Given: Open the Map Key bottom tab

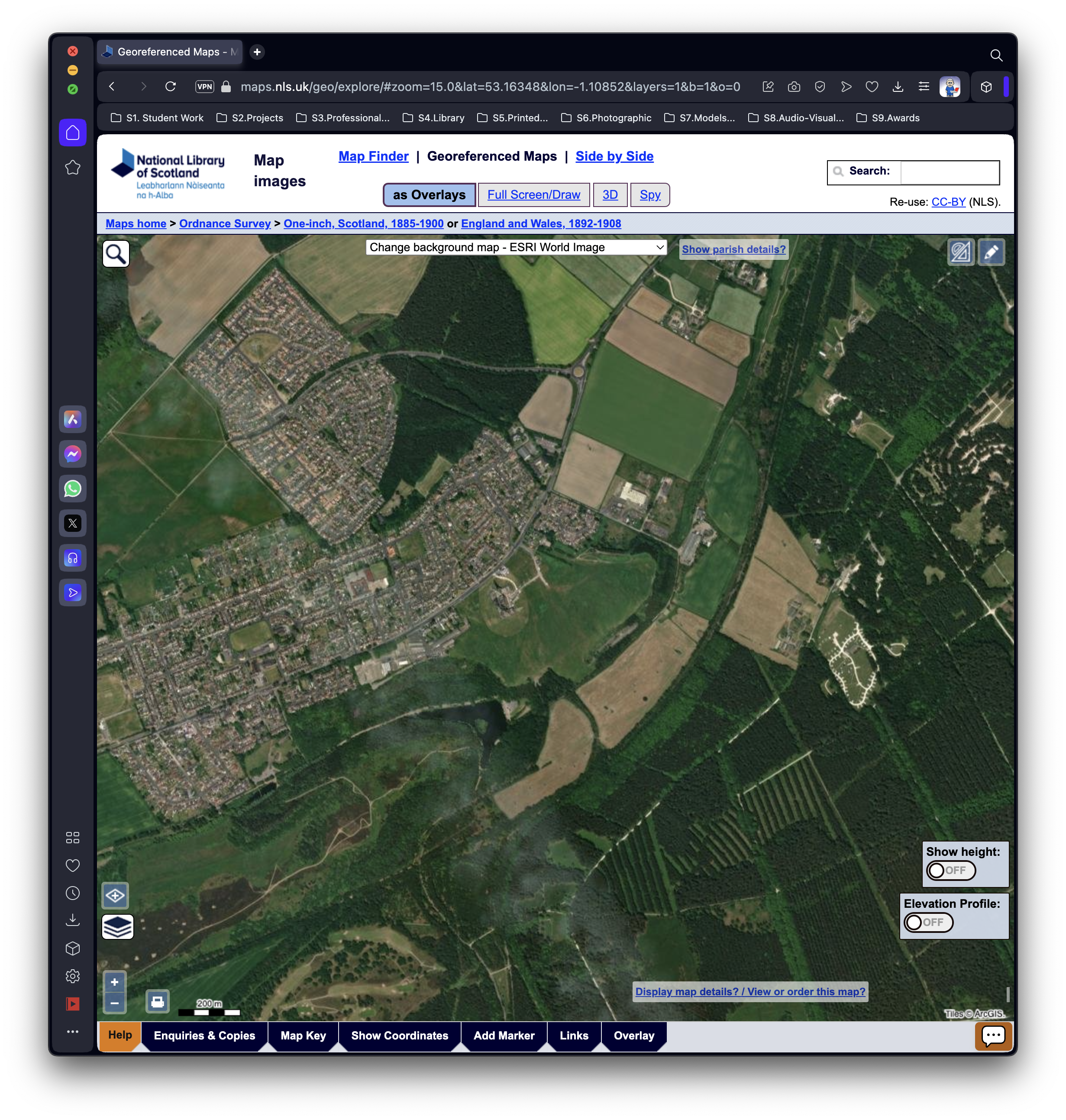Looking at the screenshot, I should (x=303, y=1036).
